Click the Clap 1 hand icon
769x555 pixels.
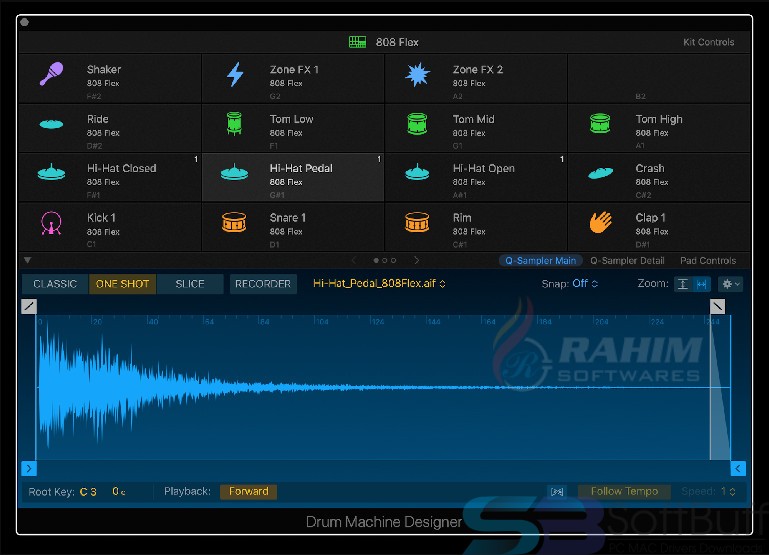point(600,223)
